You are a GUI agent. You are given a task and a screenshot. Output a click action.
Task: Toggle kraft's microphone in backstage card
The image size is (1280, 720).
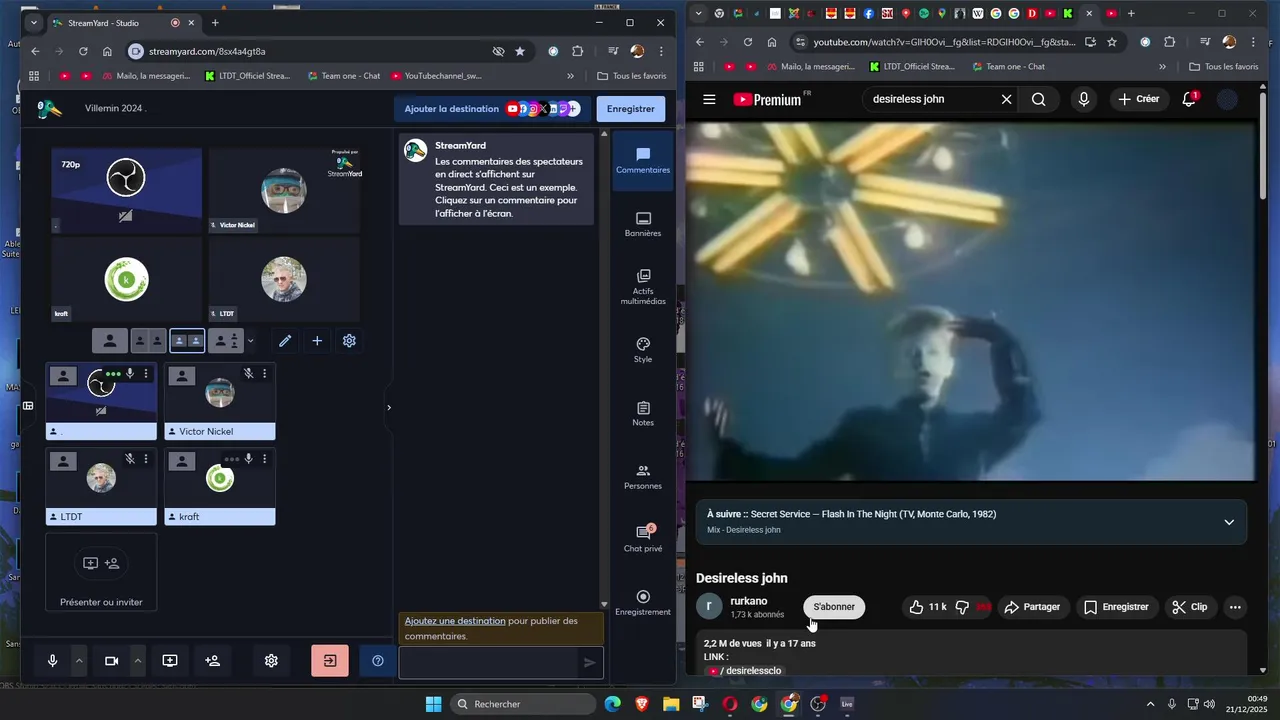point(248,459)
